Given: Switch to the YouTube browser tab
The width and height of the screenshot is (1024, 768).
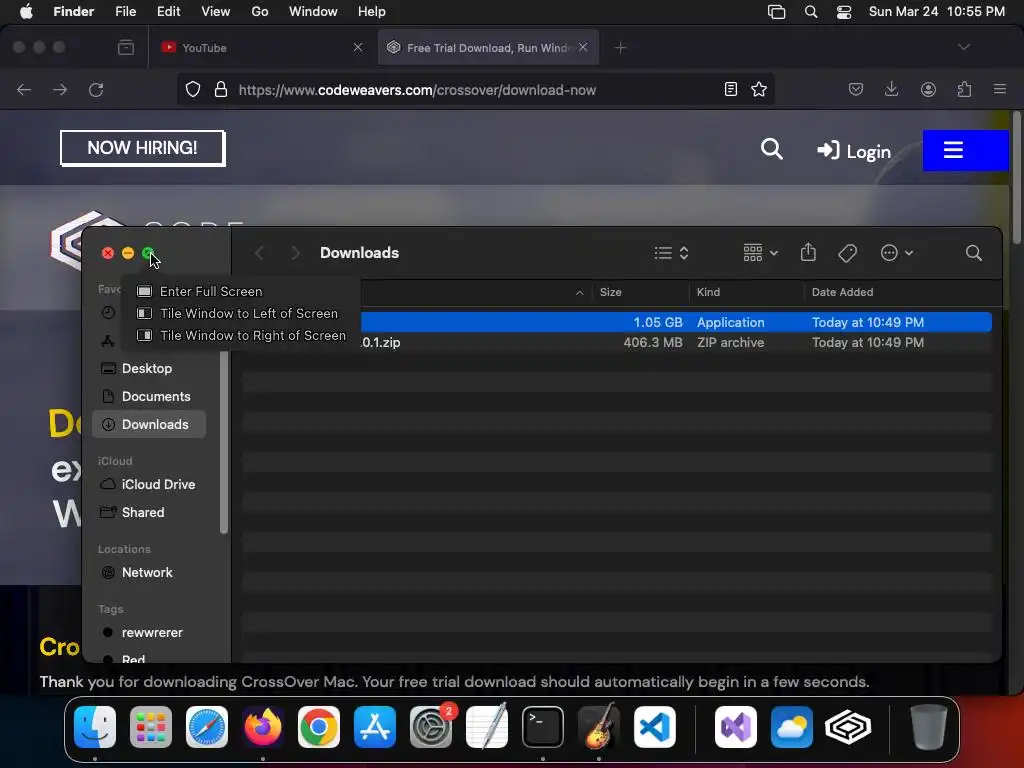Looking at the screenshot, I should point(261,48).
